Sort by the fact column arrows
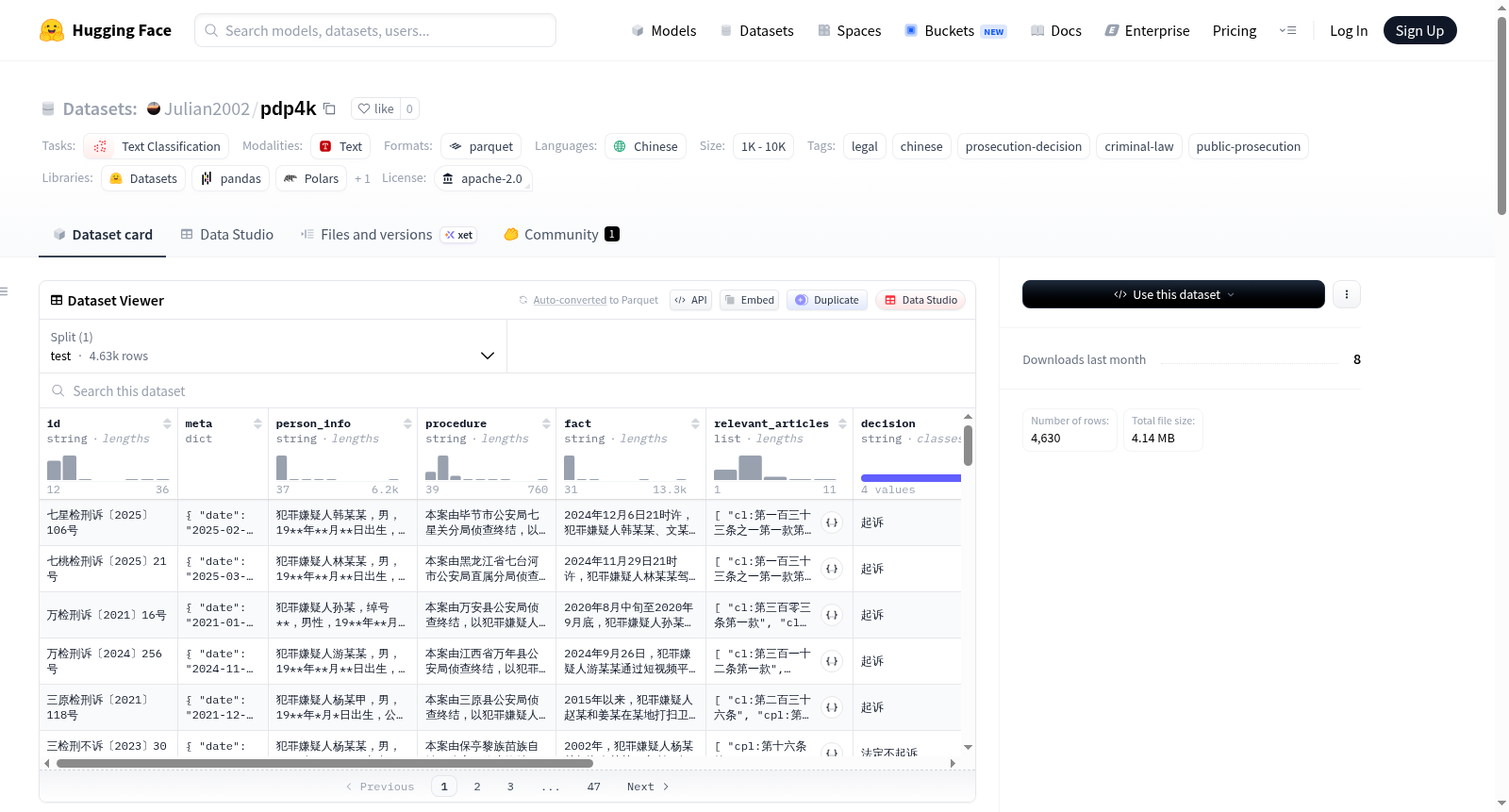Viewport: 1509px width, 812px height. click(x=695, y=423)
